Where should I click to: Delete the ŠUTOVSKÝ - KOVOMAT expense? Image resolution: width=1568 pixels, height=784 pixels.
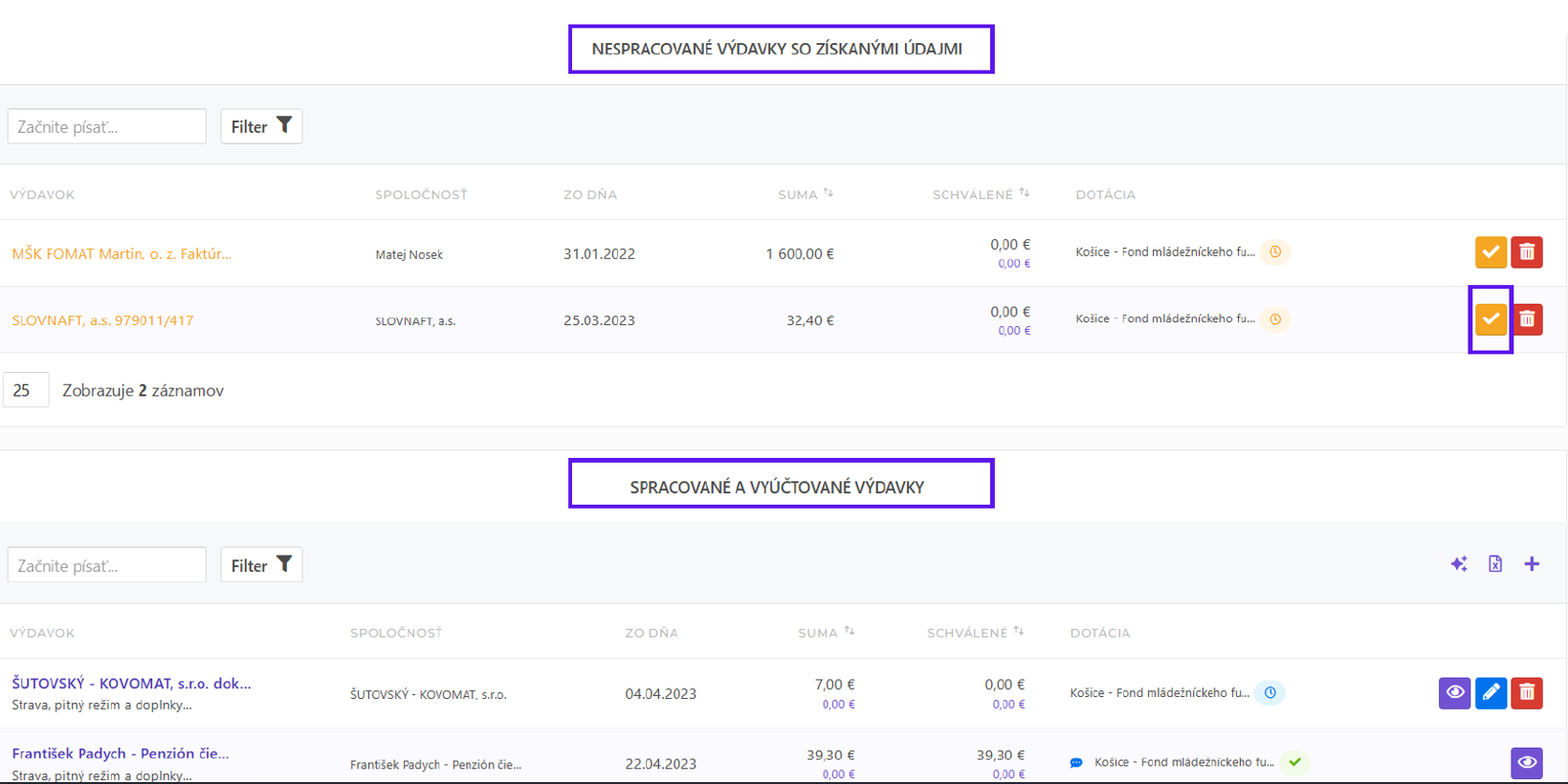point(1527,692)
